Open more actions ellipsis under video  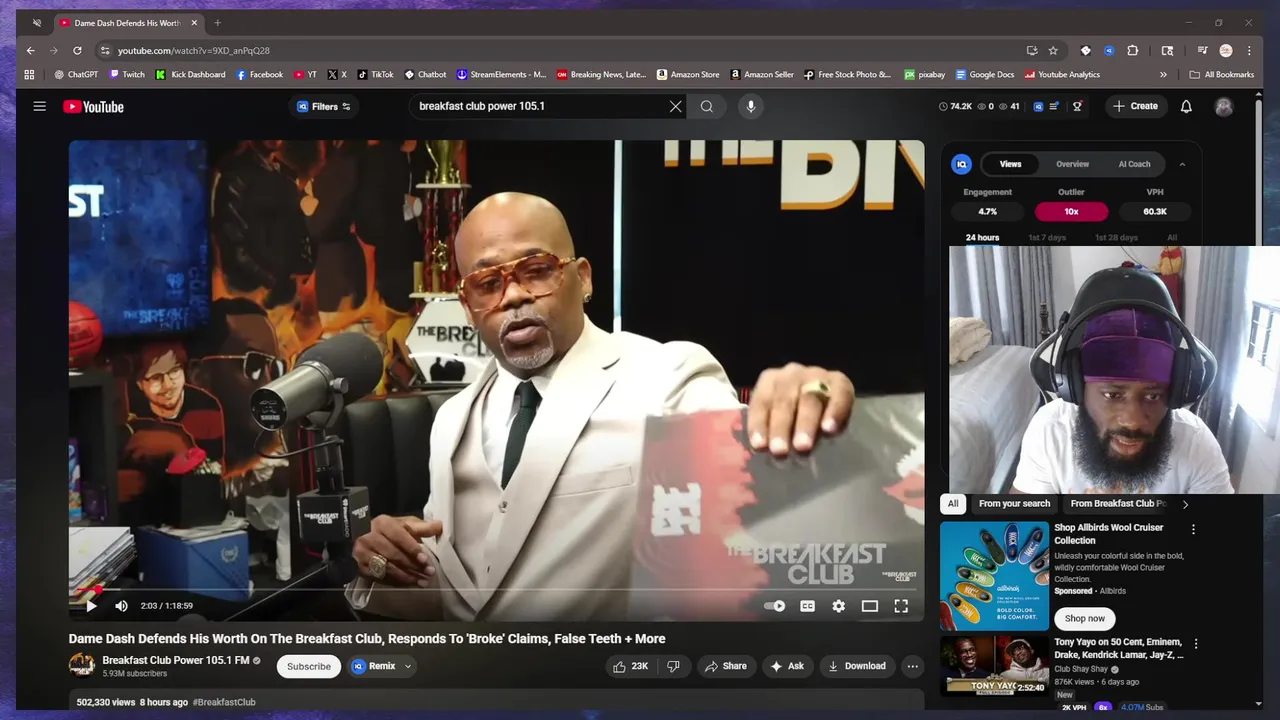(x=912, y=666)
